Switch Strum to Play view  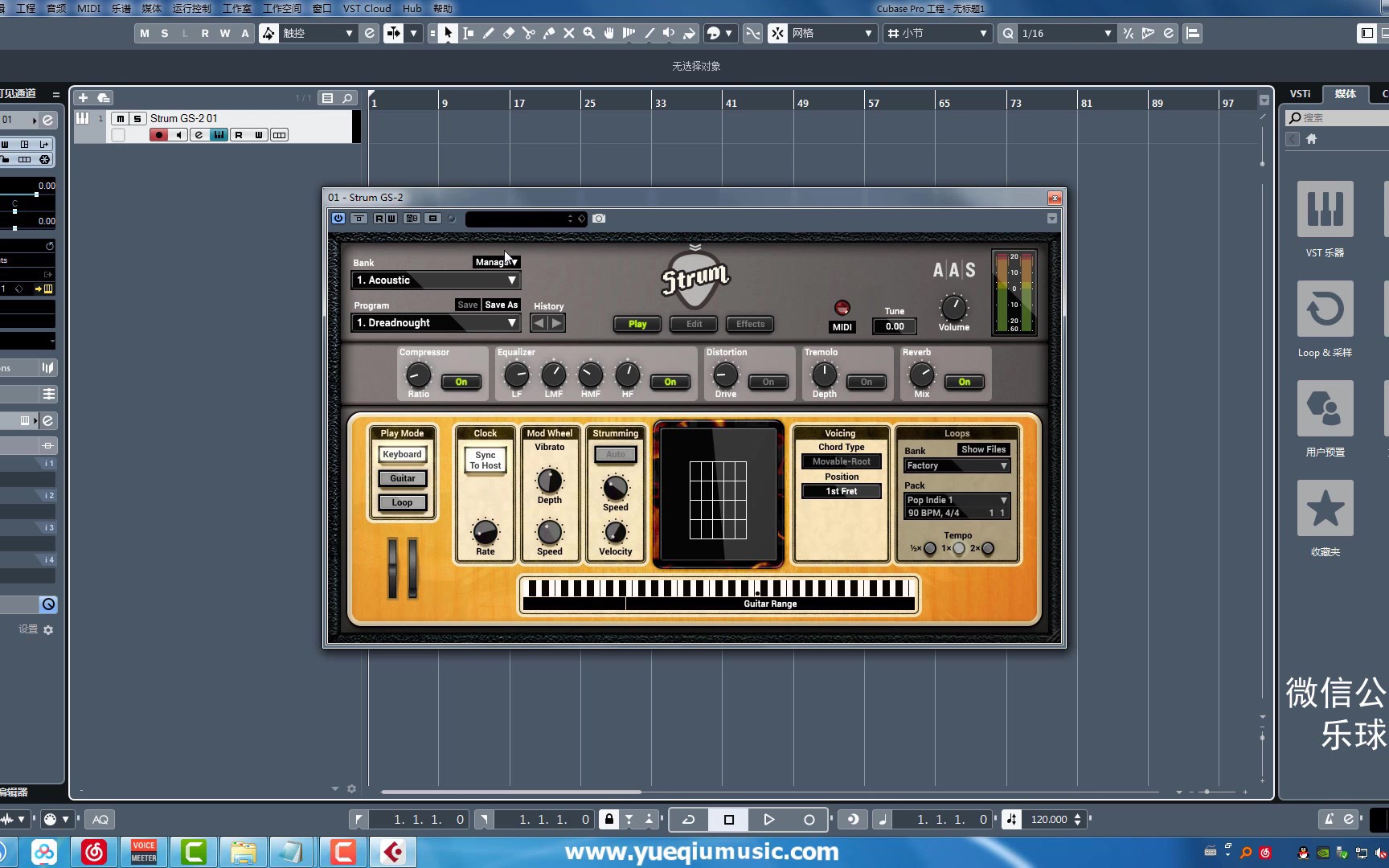pyautogui.click(x=637, y=324)
